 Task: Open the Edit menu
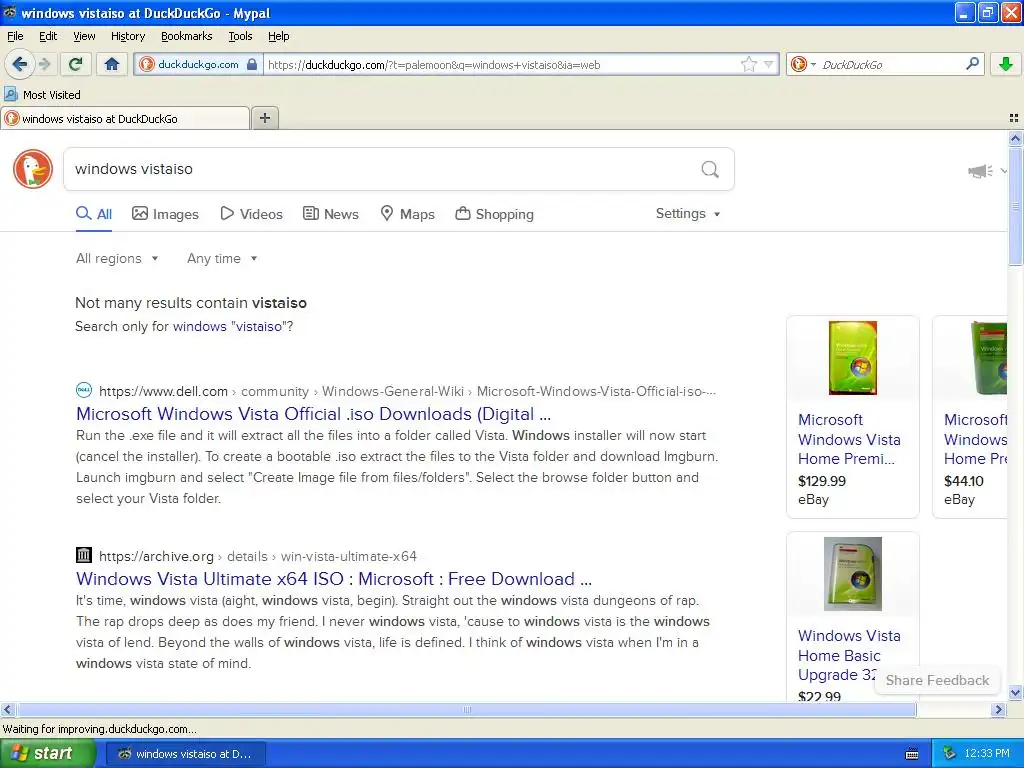(x=48, y=36)
